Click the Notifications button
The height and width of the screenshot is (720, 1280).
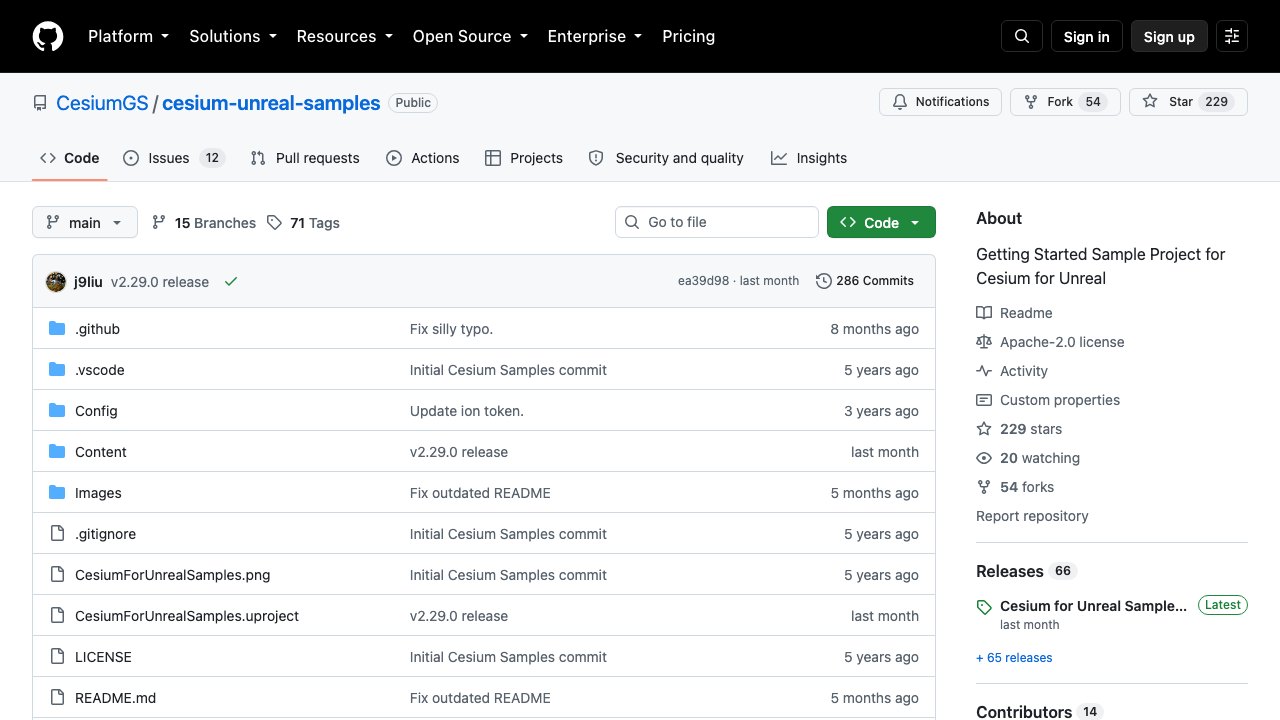[x=941, y=102]
